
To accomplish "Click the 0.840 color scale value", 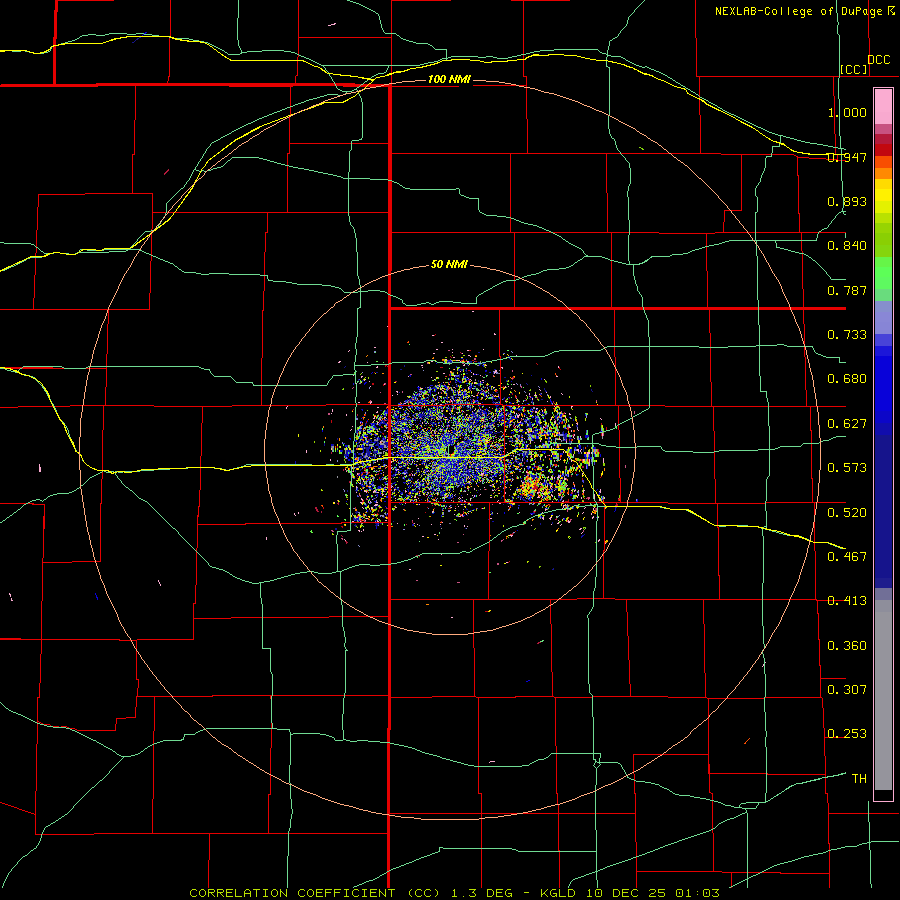I will click(x=847, y=246).
